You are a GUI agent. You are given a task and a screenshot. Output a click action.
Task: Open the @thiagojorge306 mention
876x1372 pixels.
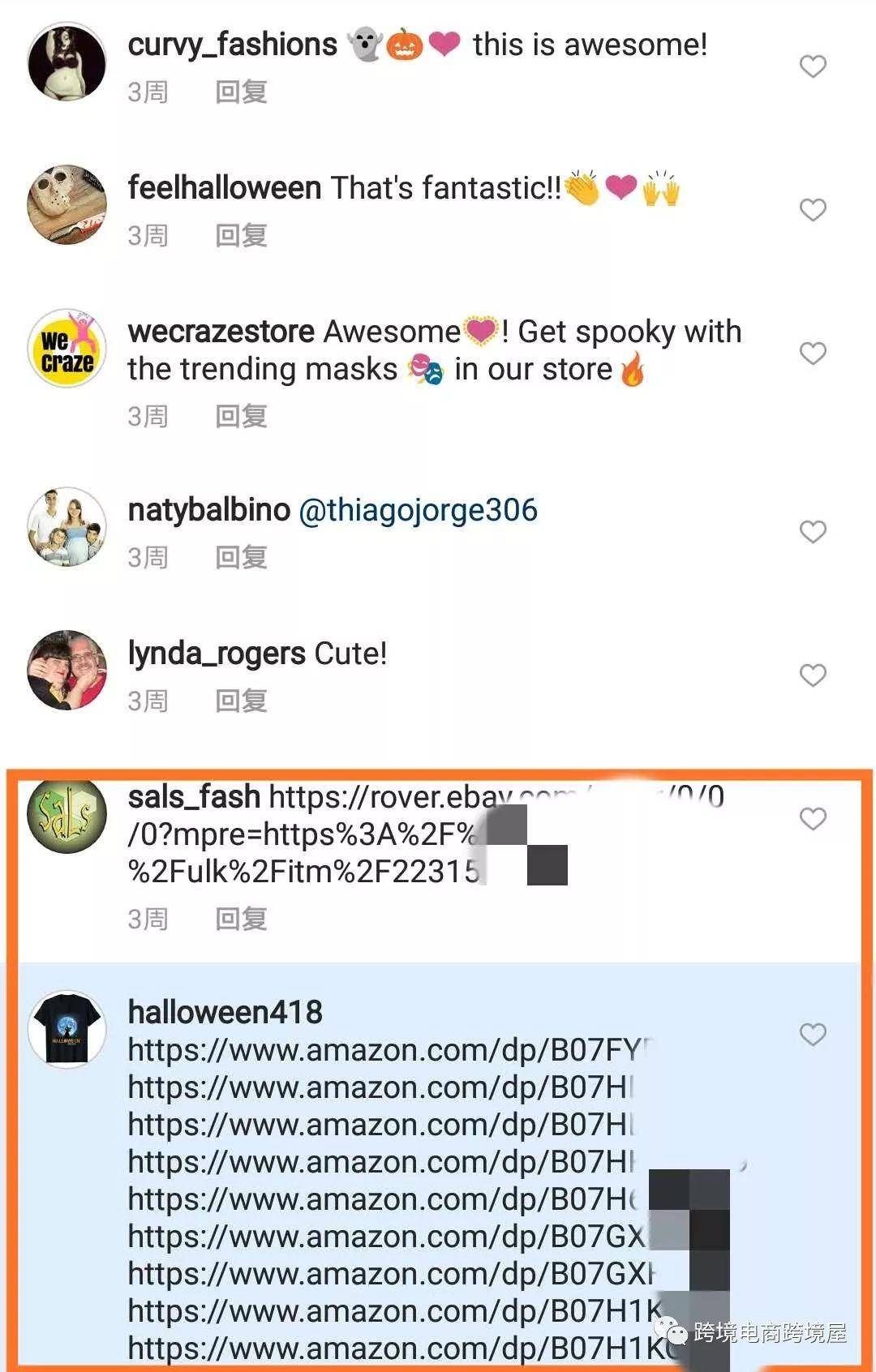[x=419, y=511]
